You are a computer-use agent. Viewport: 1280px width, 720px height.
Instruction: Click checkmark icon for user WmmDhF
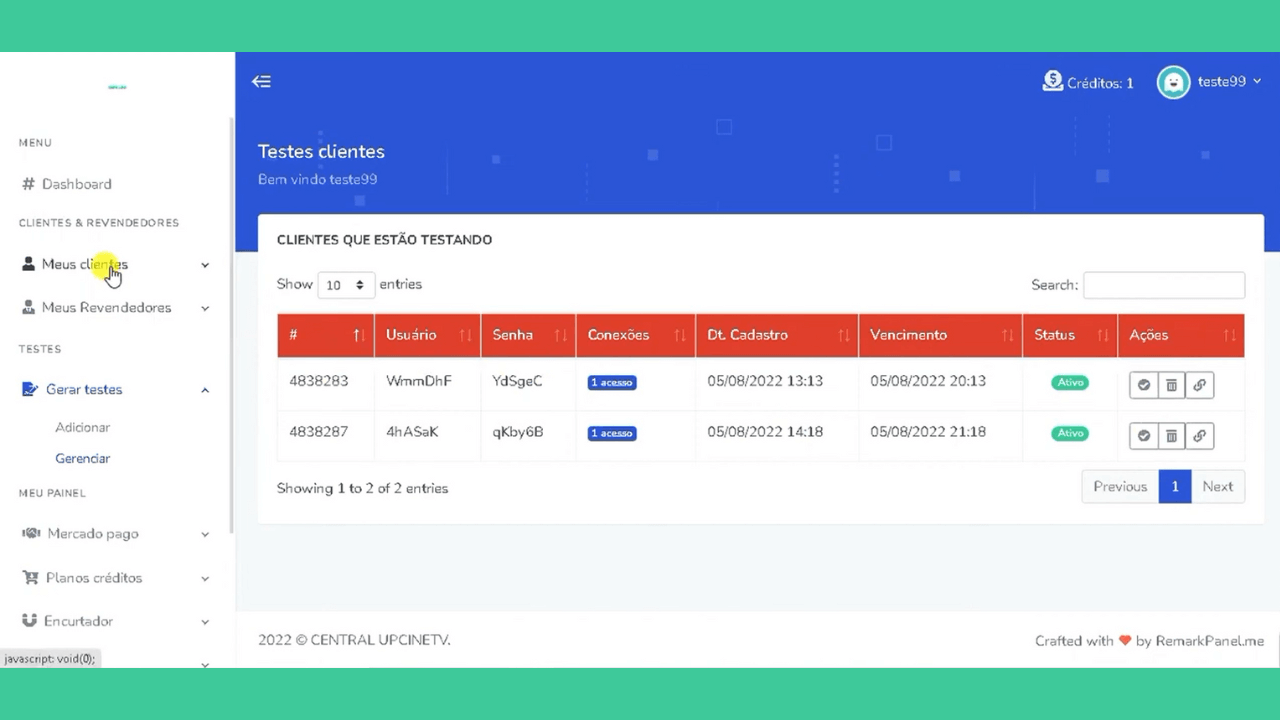pyautogui.click(x=1143, y=385)
